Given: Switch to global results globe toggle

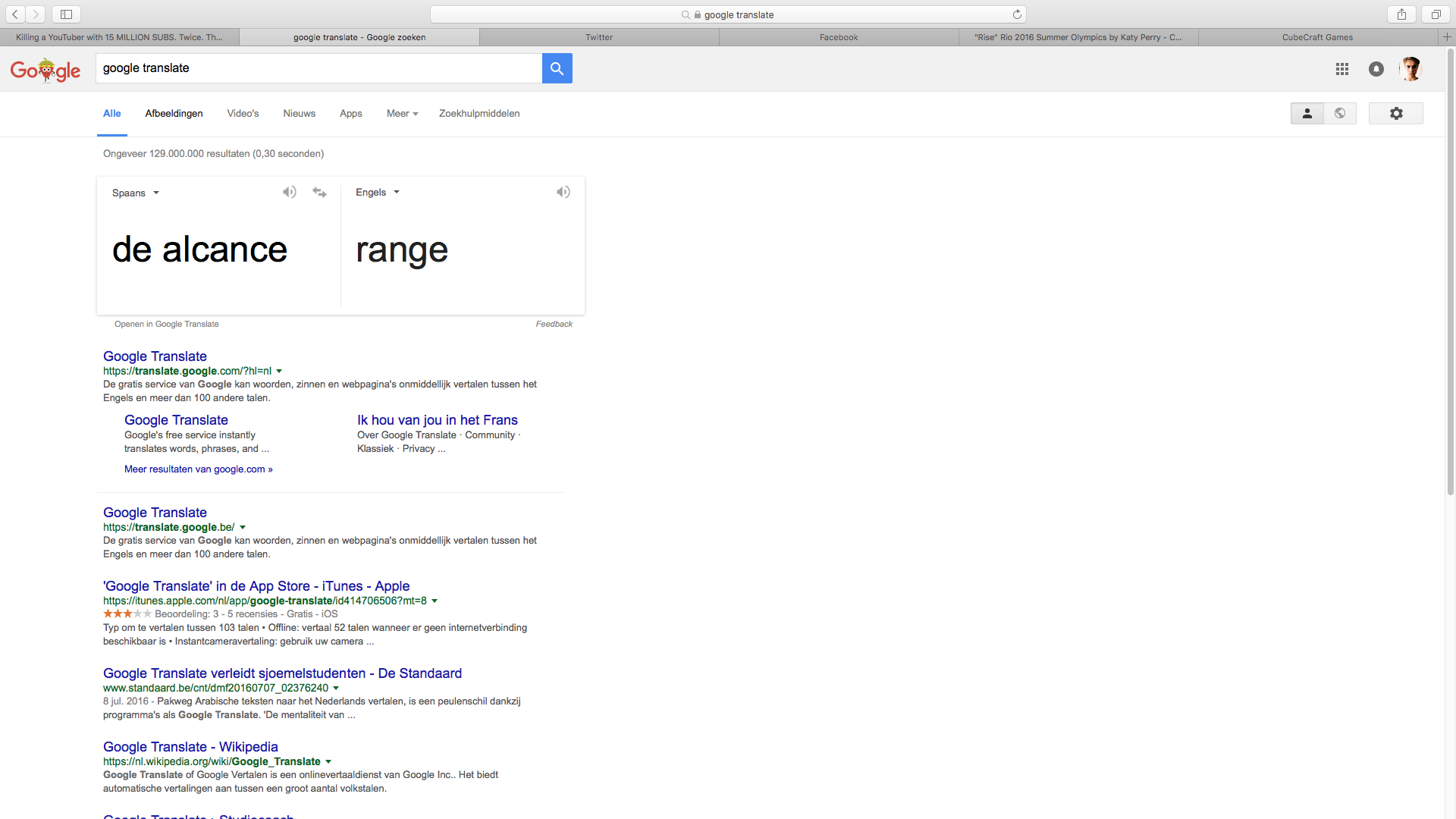Looking at the screenshot, I should point(1340,113).
